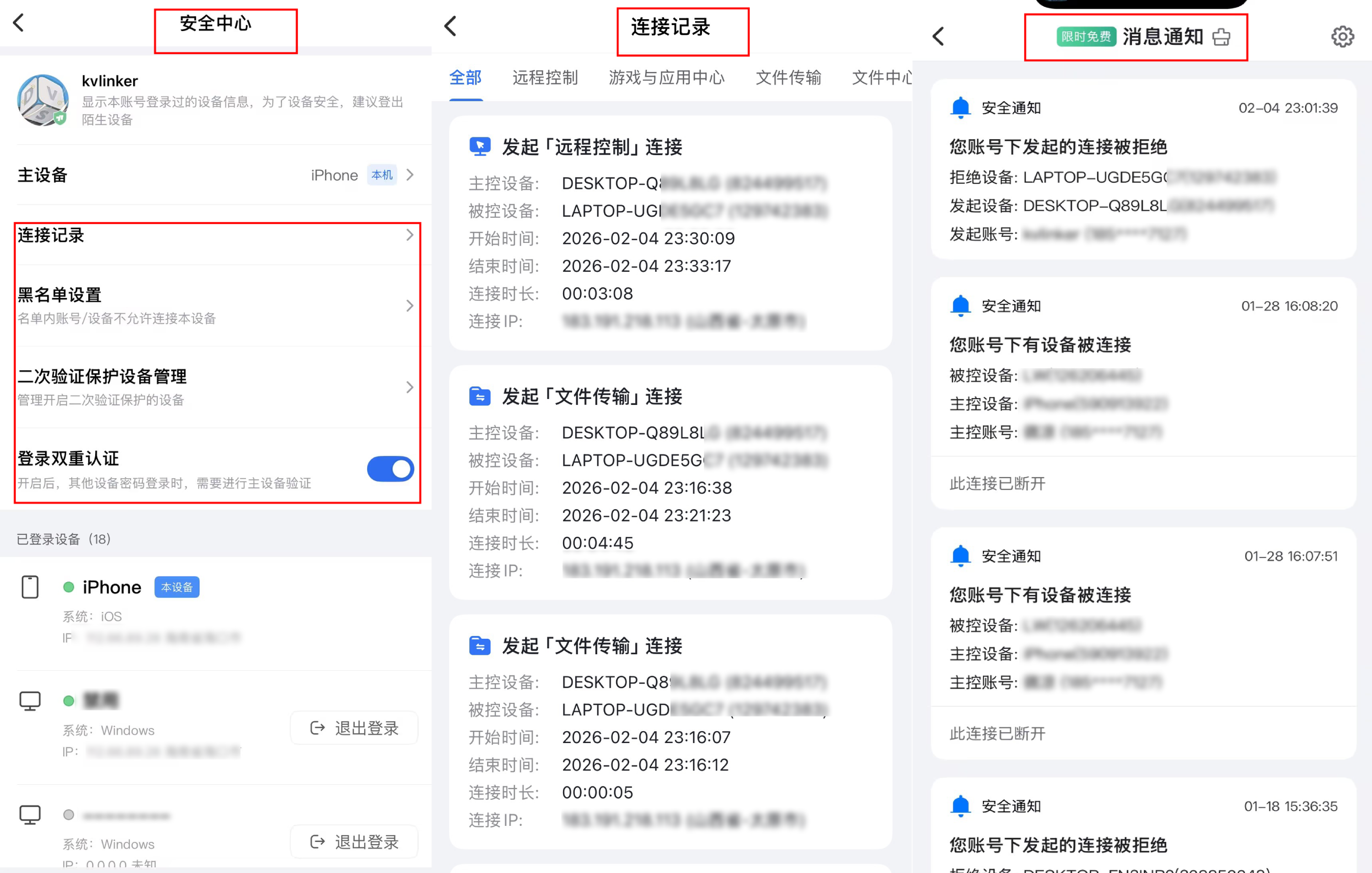Image resolution: width=1372 pixels, height=873 pixels.
Task: Click remote control connection record icon
Action: [480, 146]
